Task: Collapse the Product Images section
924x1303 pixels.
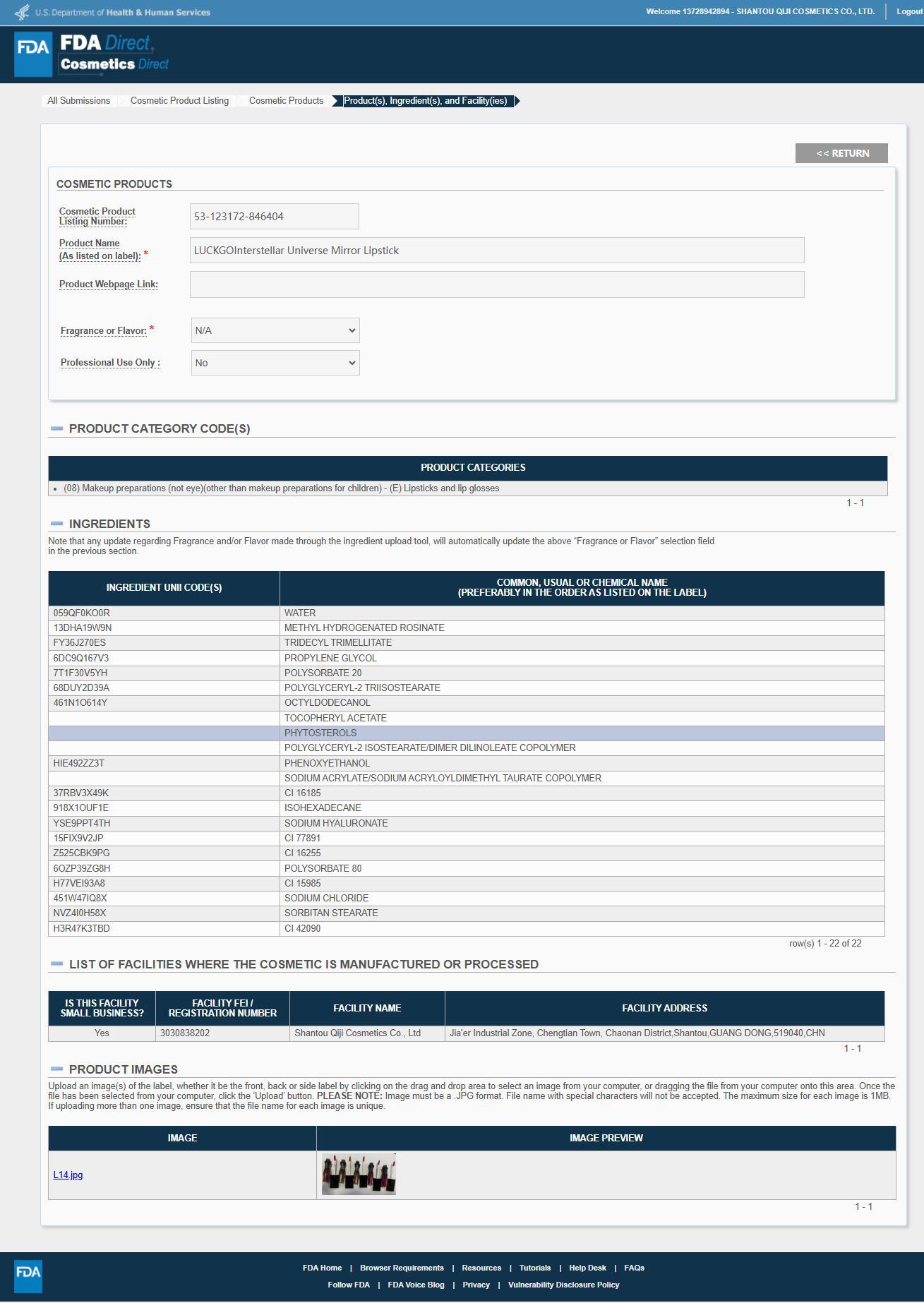Action: (x=57, y=1069)
